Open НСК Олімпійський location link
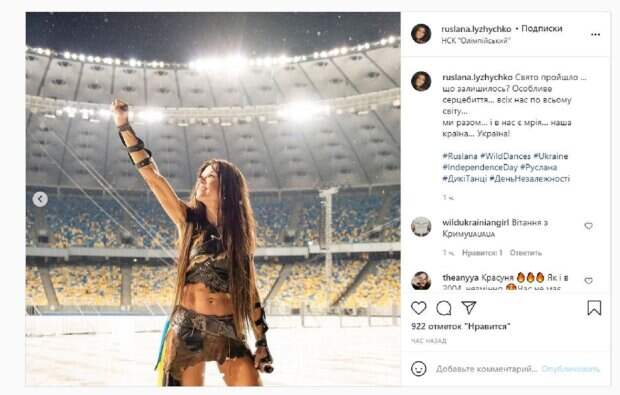Image resolution: width=620 pixels, height=395 pixels. (476, 41)
